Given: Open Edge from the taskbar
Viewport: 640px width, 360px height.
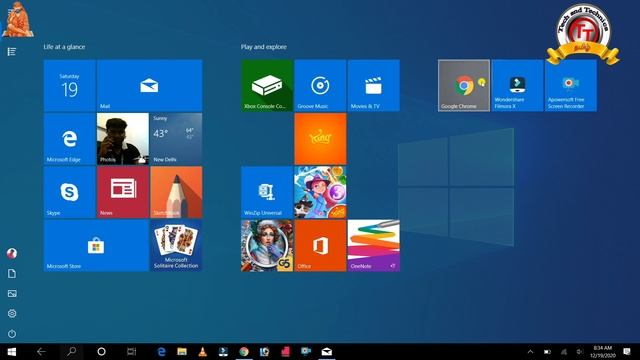Looking at the screenshot, I should click(162, 351).
